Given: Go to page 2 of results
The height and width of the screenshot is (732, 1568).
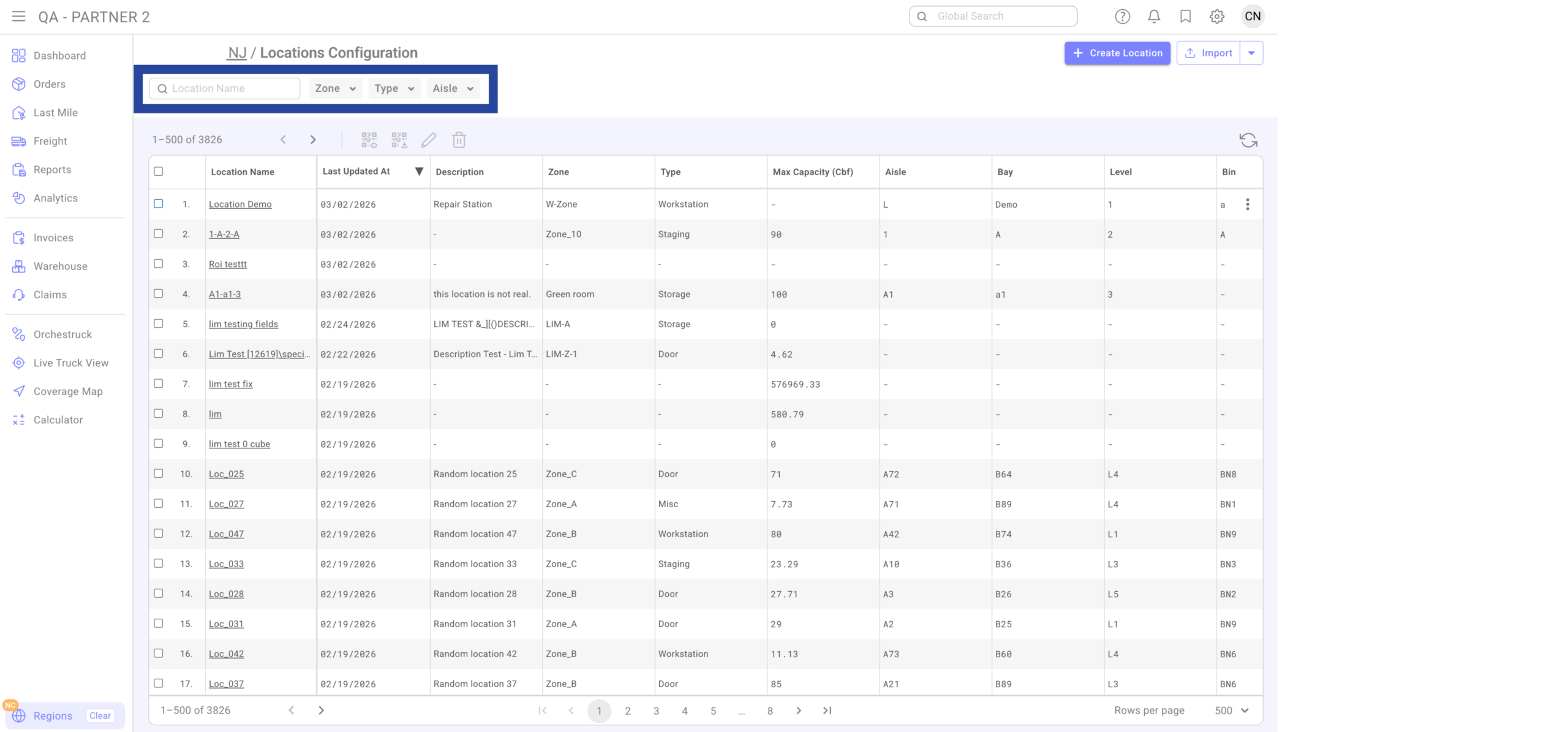Looking at the screenshot, I should (628, 711).
